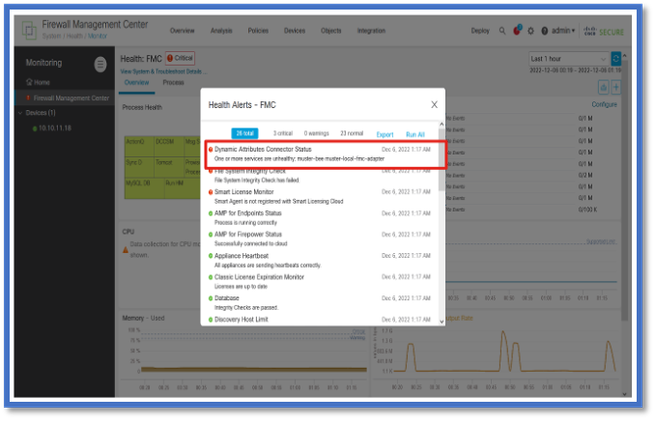The image size is (655, 421).
Task: Switch to the Overview tab under Health: FMC
Action: tap(137, 82)
